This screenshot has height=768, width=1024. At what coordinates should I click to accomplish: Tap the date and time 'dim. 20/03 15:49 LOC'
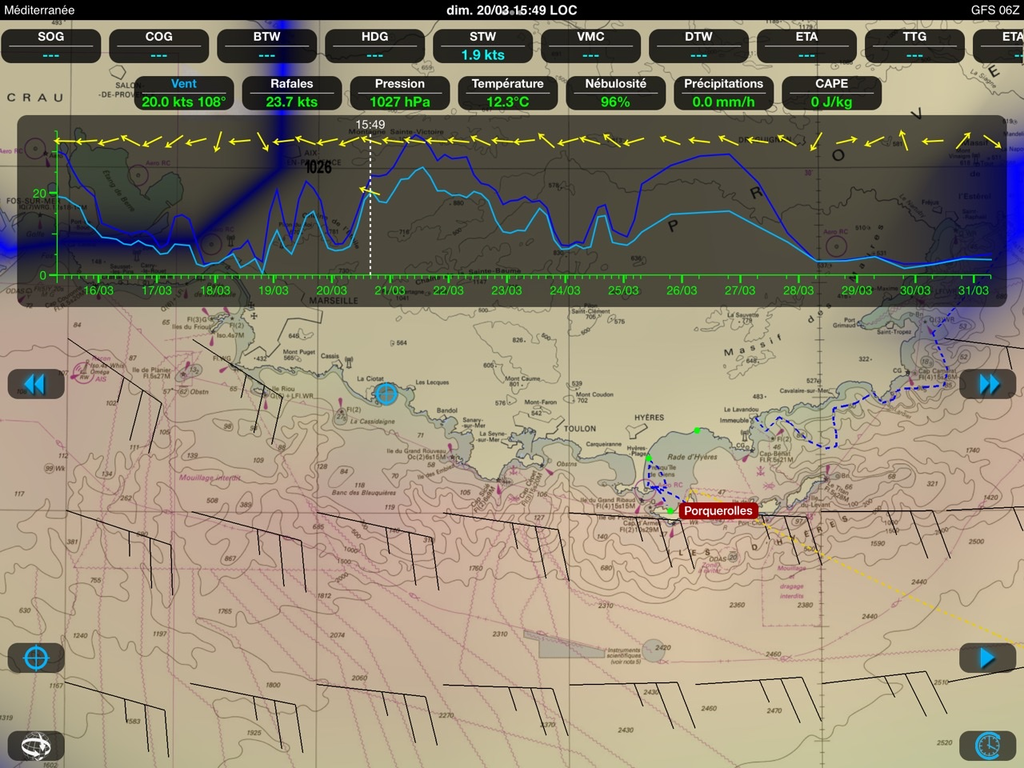(x=512, y=10)
